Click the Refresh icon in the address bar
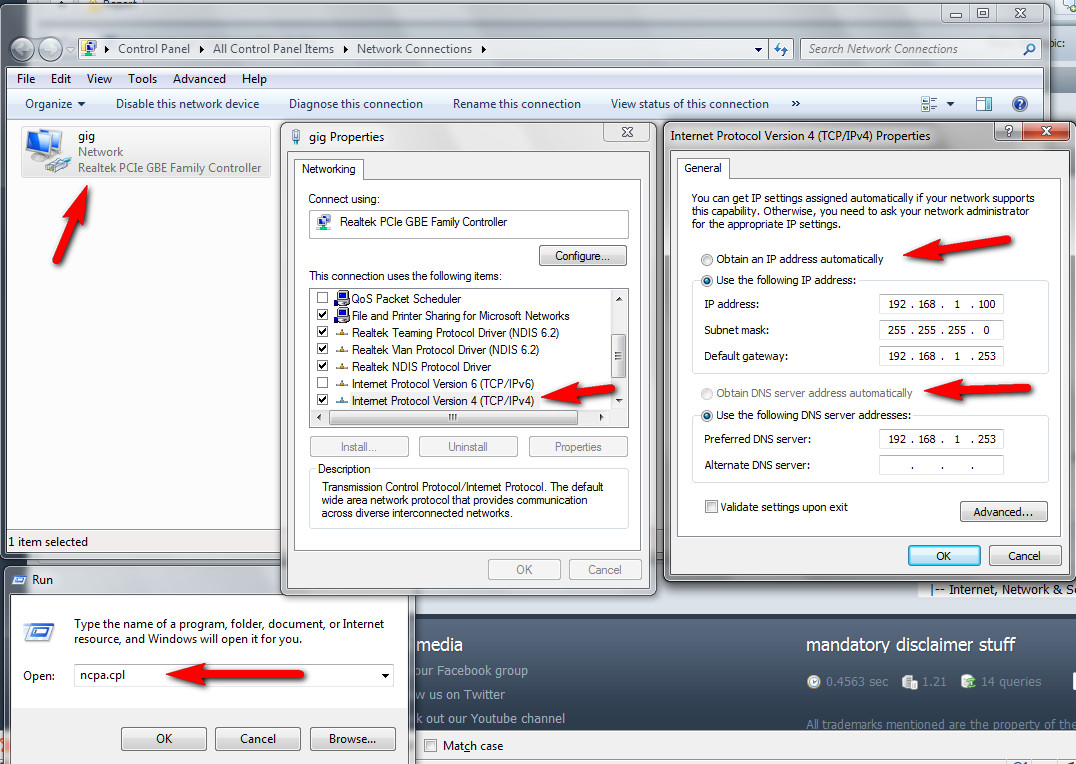1076x764 pixels. (781, 48)
